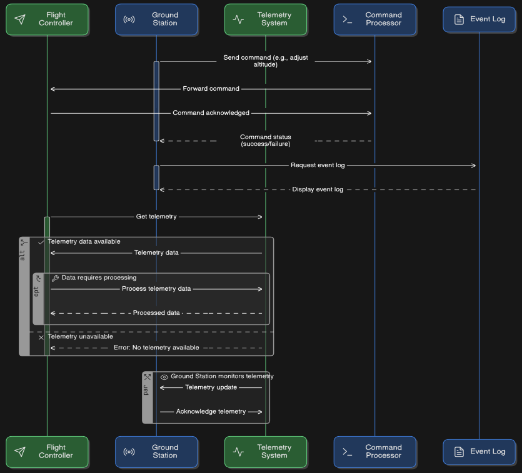Click the branch icon atop the alt fragment
The image size is (522, 473).
[24, 242]
